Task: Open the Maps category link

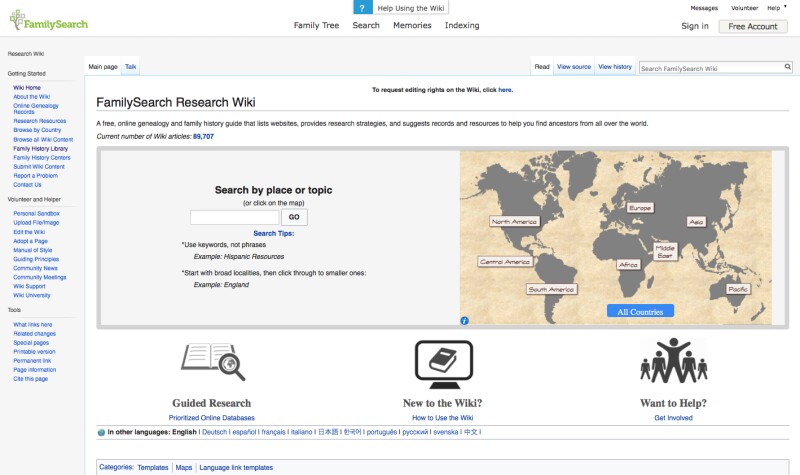Action: [x=184, y=467]
